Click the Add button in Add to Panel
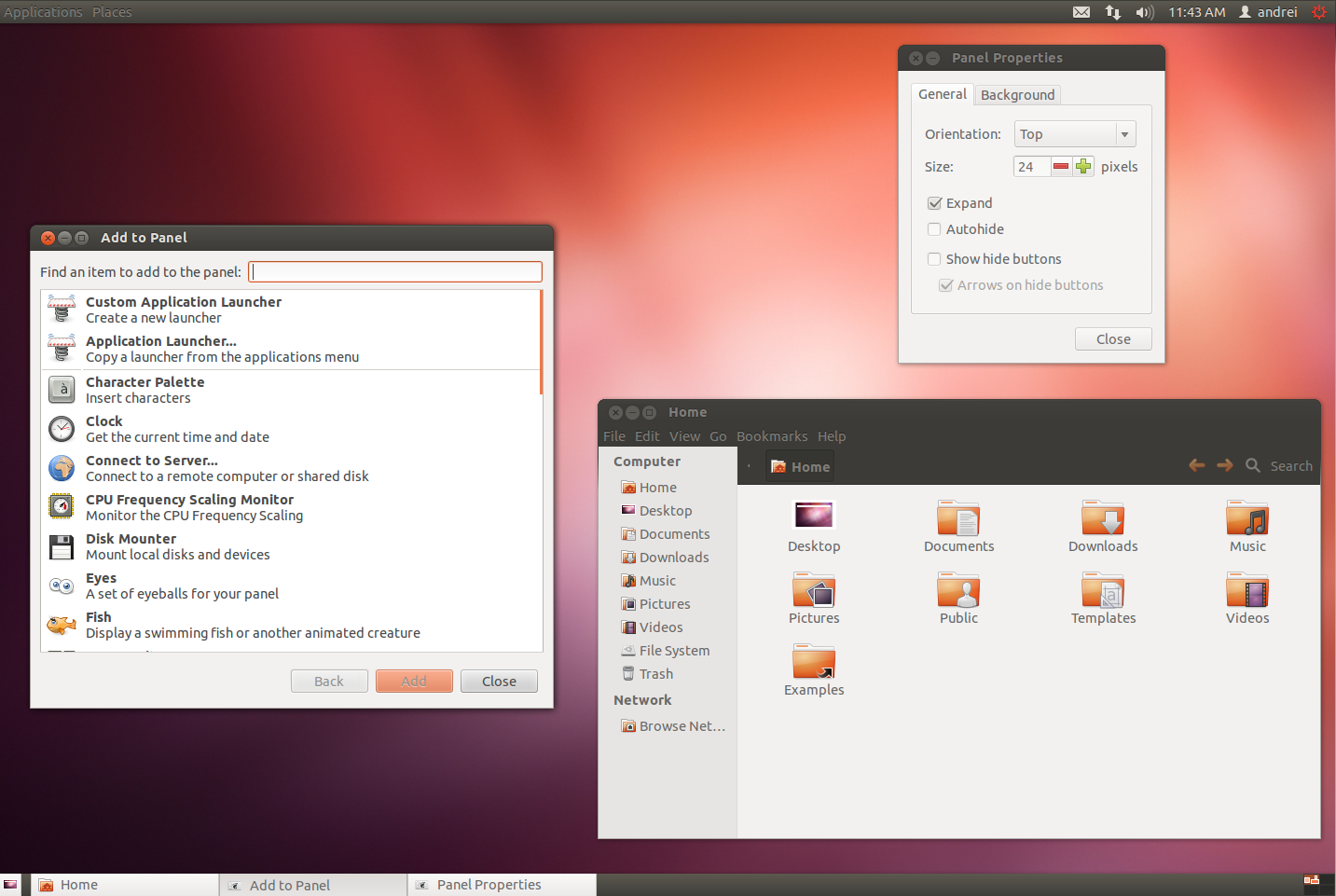 [414, 681]
